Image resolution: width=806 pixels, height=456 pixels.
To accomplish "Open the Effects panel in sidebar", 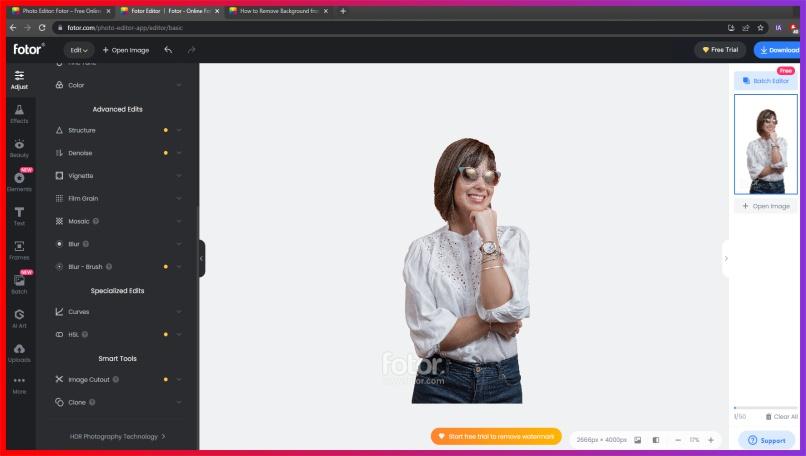I will pyautogui.click(x=19, y=114).
